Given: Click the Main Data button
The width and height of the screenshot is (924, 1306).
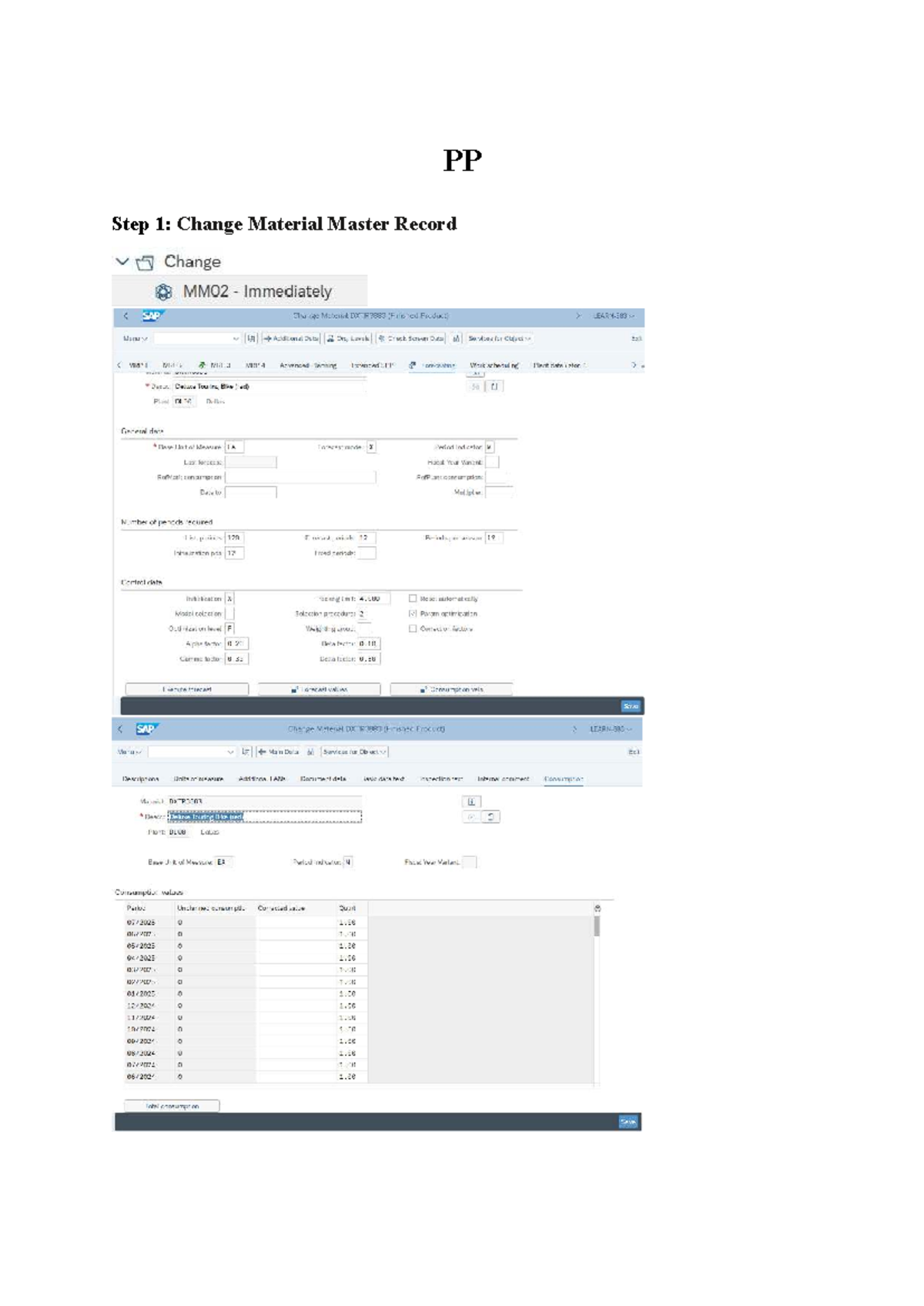Looking at the screenshot, I should (278, 752).
